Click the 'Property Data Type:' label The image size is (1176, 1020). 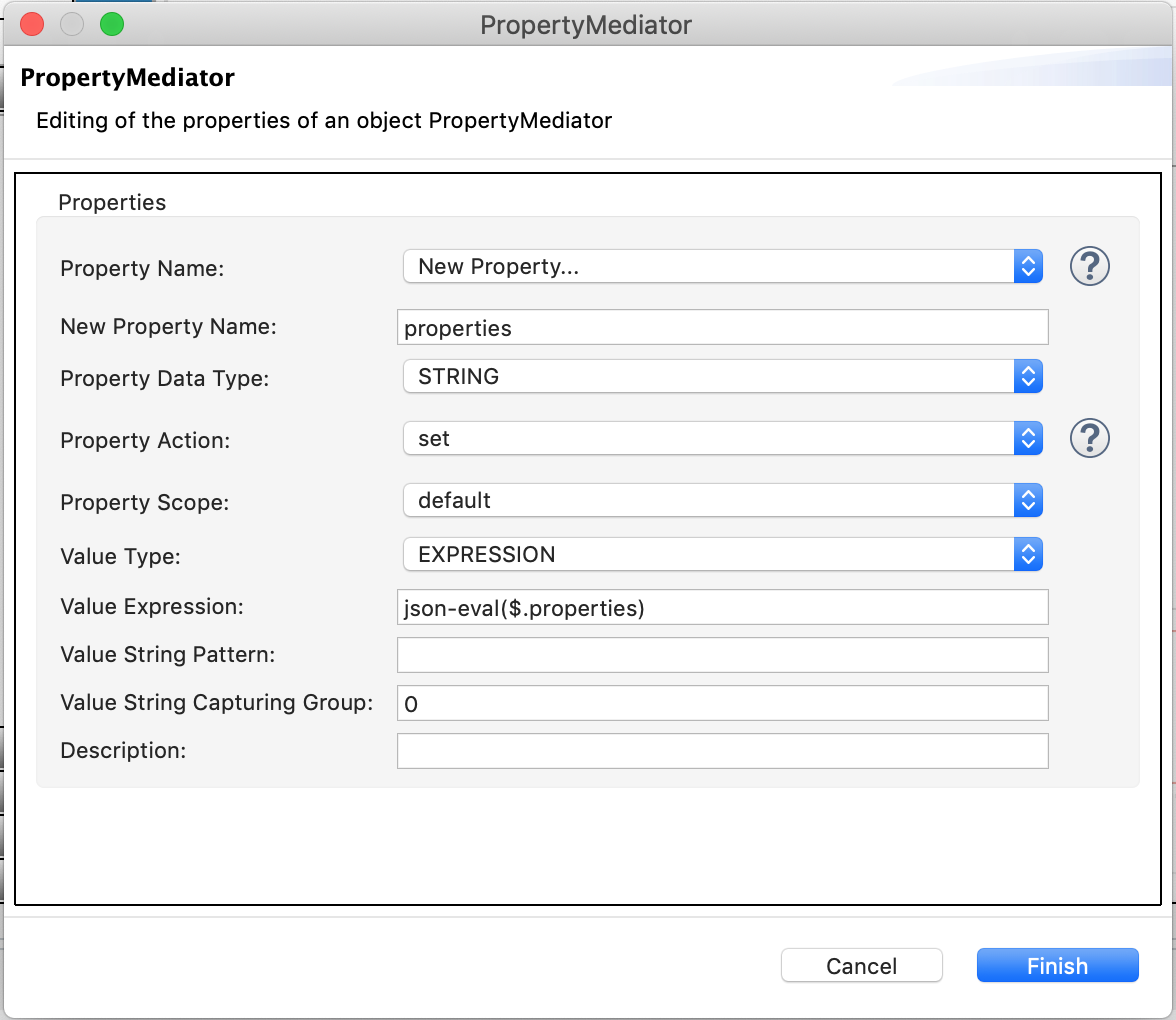pos(164,379)
